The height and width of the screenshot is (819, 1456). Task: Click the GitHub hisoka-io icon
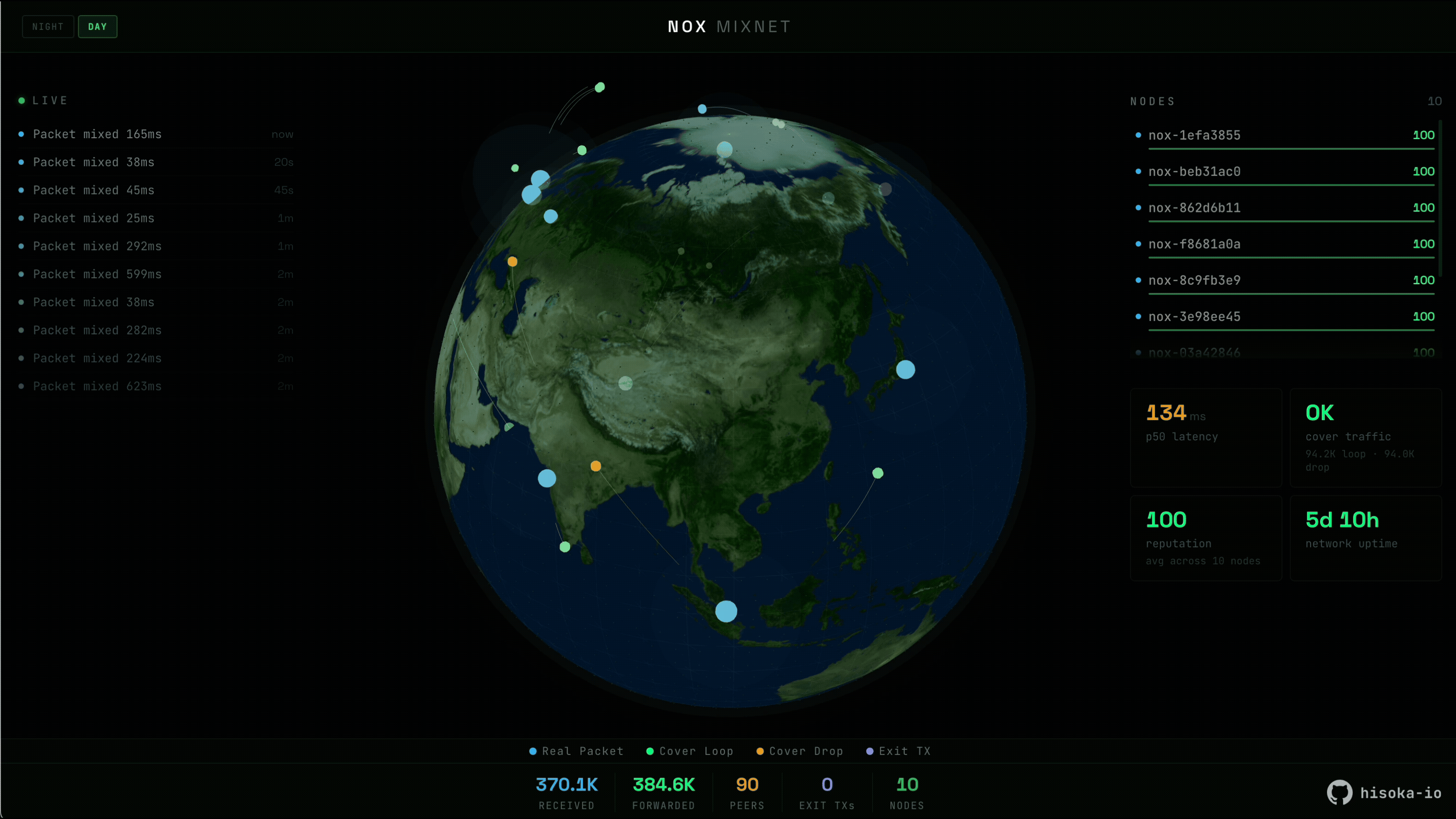coord(1340,792)
